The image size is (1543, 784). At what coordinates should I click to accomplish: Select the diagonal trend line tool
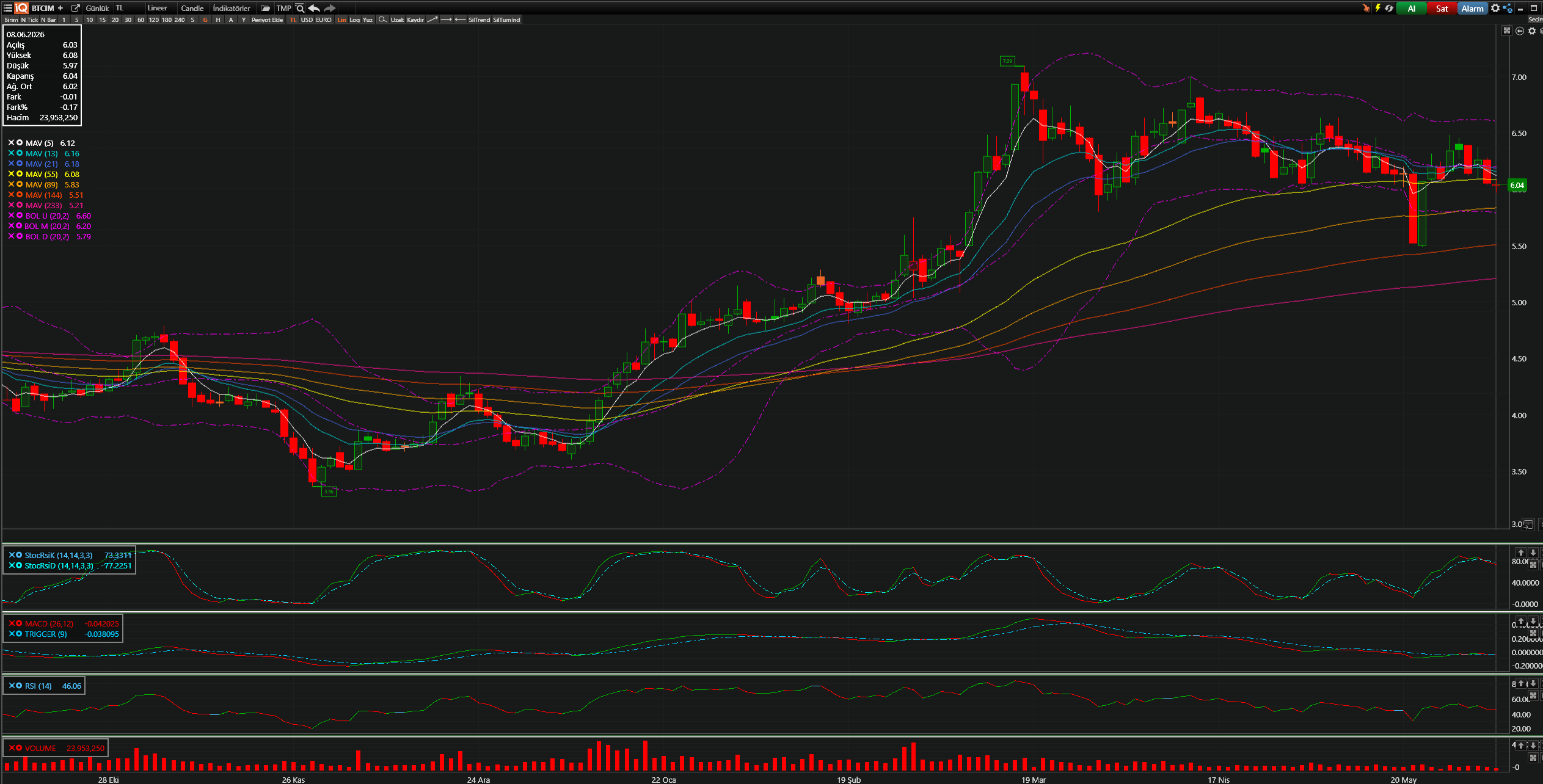tap(432, 20)
